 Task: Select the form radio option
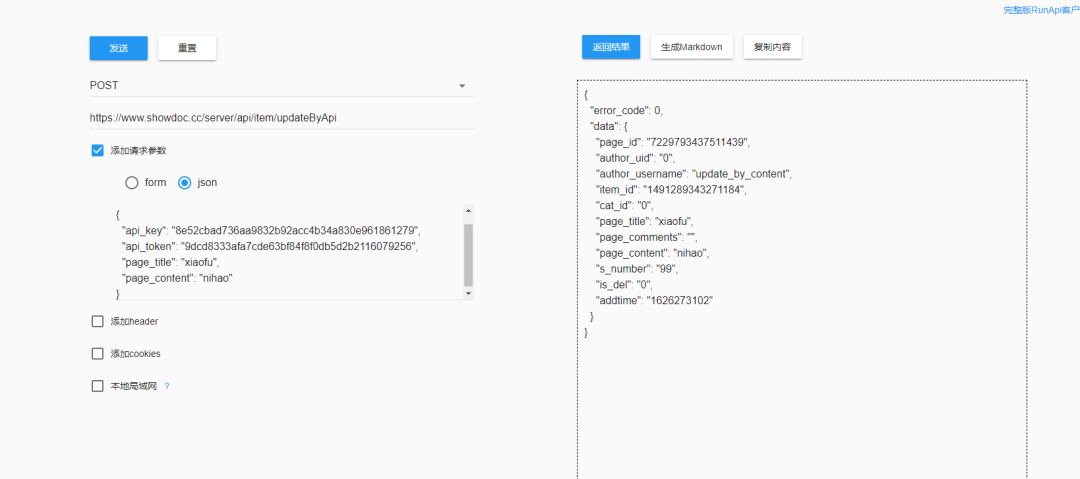[x=132, y=183]
